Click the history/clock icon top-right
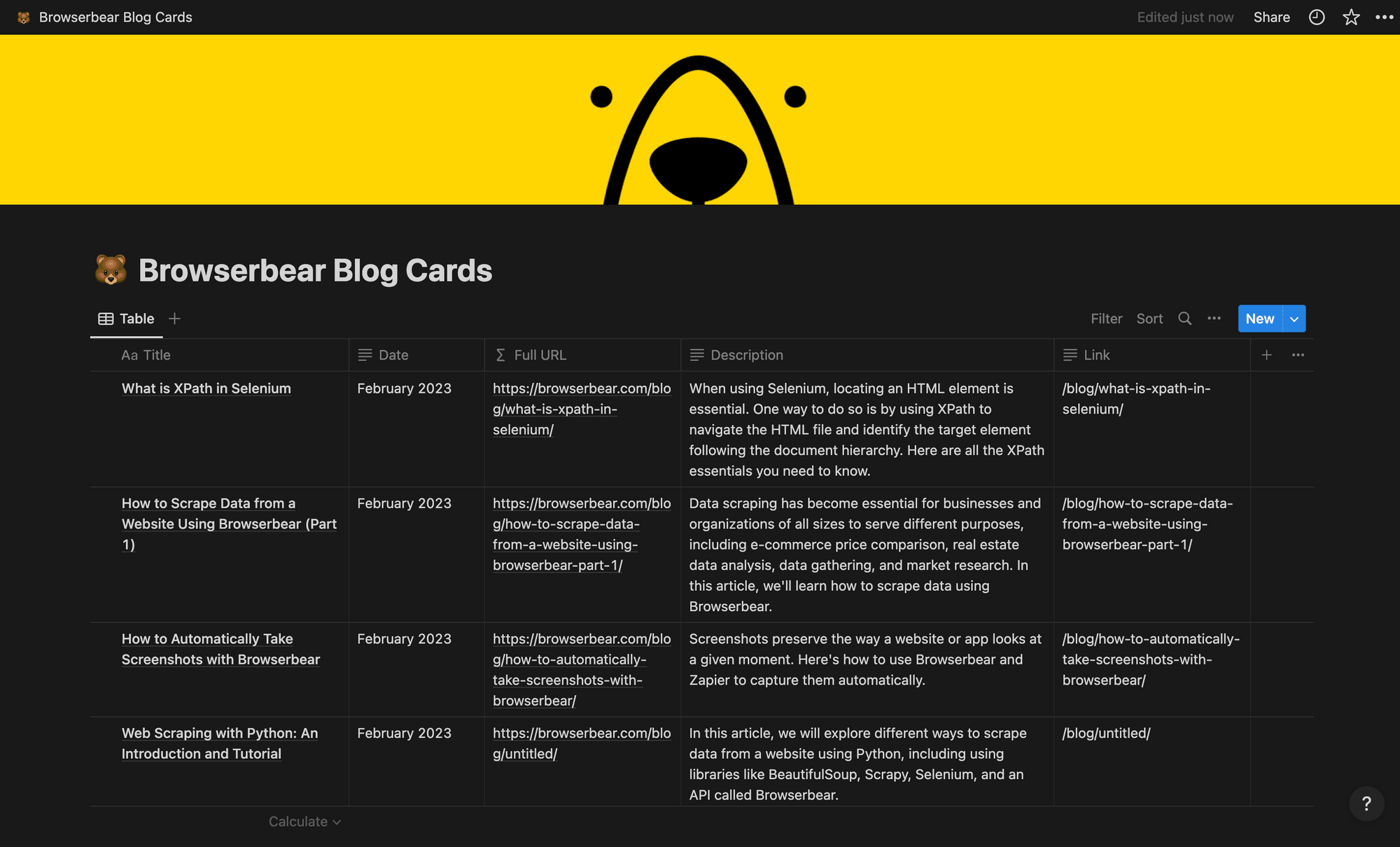Image resolution: width=1400 pixels, height=847 pixels. [1317, 18]
